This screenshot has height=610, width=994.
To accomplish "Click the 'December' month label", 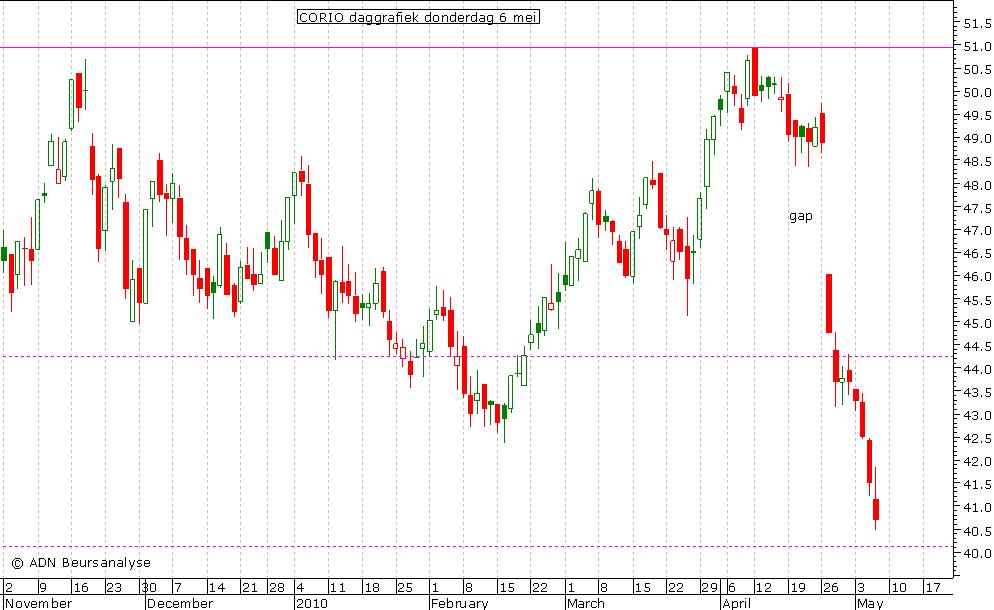I will pyautogui.click(x=180, y=603).
